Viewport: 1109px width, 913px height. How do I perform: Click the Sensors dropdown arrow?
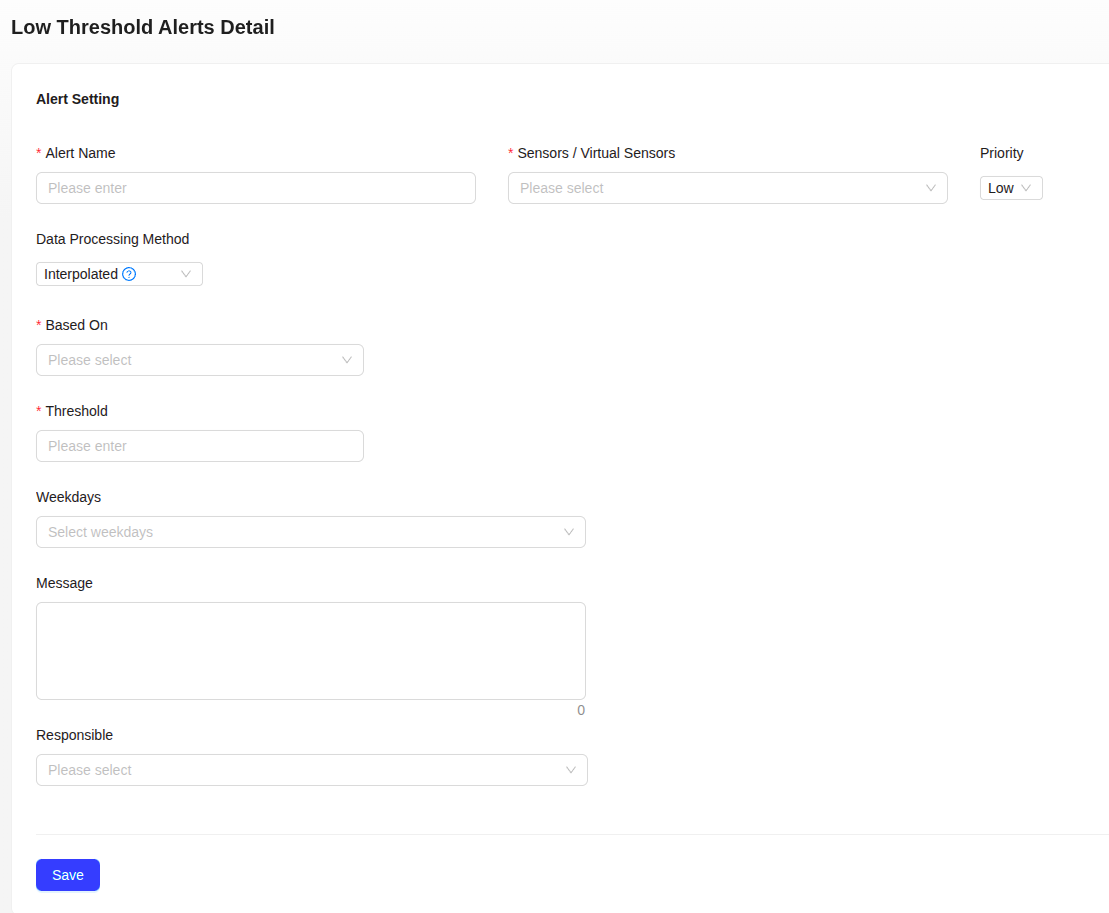pos(932,188)
